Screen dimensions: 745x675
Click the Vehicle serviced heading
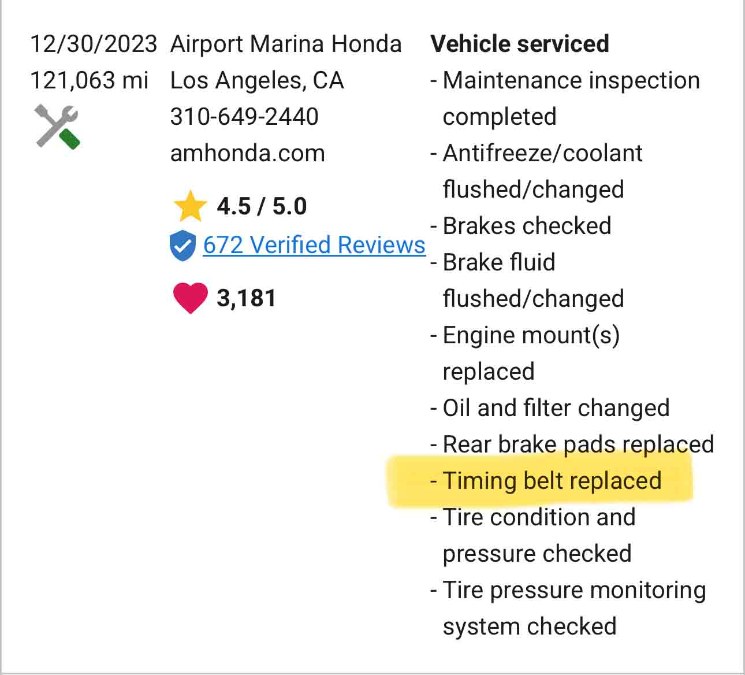[x=520, y=44]
